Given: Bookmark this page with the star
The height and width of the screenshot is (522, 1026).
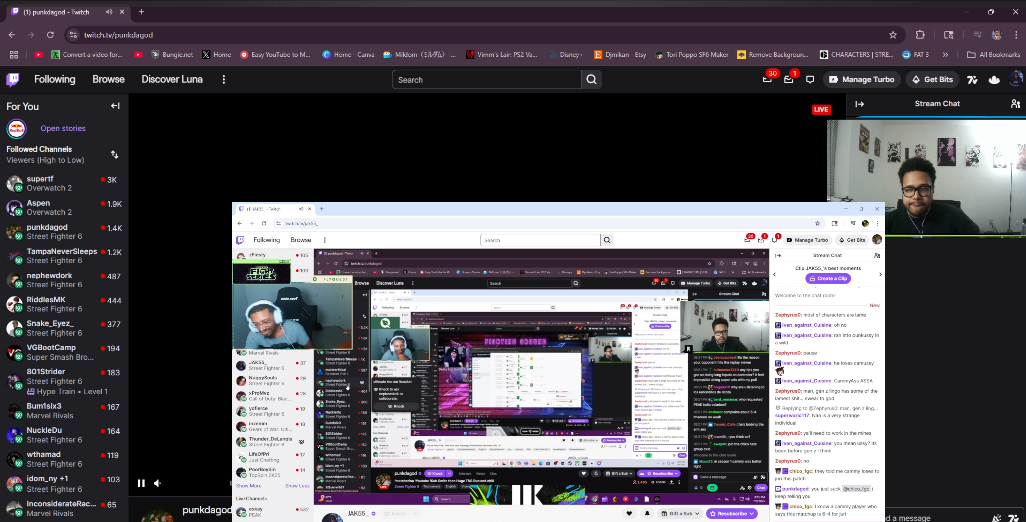Looking at the screenshot, I should 893,35.
